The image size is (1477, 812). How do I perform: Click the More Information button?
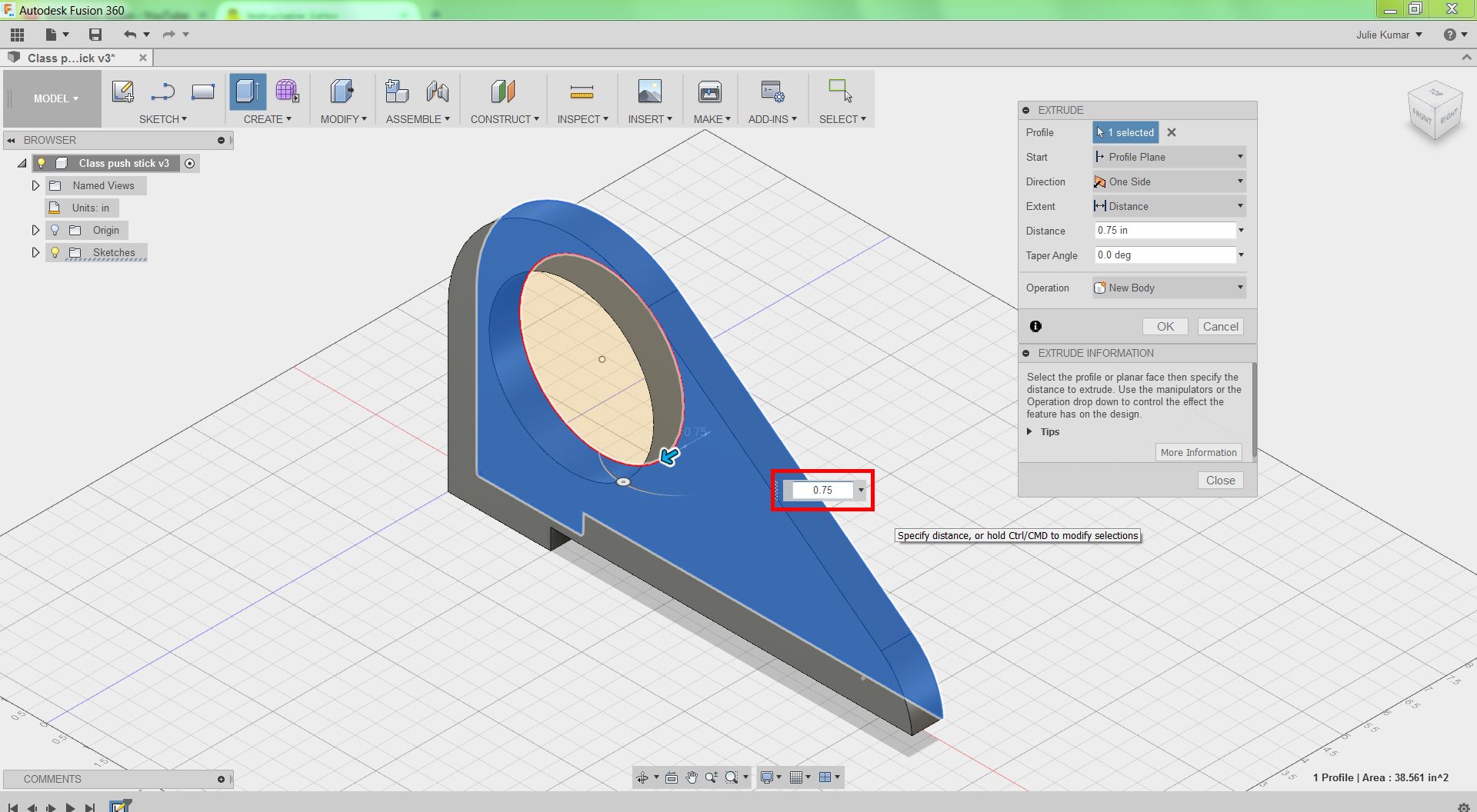pos(1198,452)
